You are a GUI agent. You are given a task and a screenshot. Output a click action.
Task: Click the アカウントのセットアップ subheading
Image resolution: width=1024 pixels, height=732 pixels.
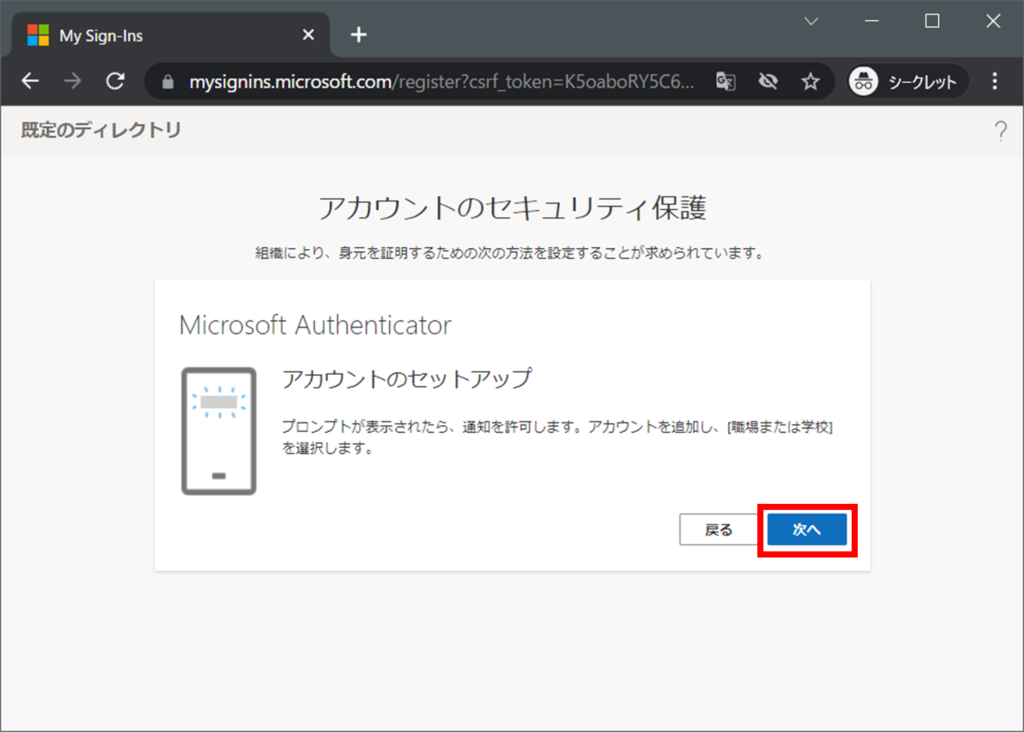click(x=407, y=379)
